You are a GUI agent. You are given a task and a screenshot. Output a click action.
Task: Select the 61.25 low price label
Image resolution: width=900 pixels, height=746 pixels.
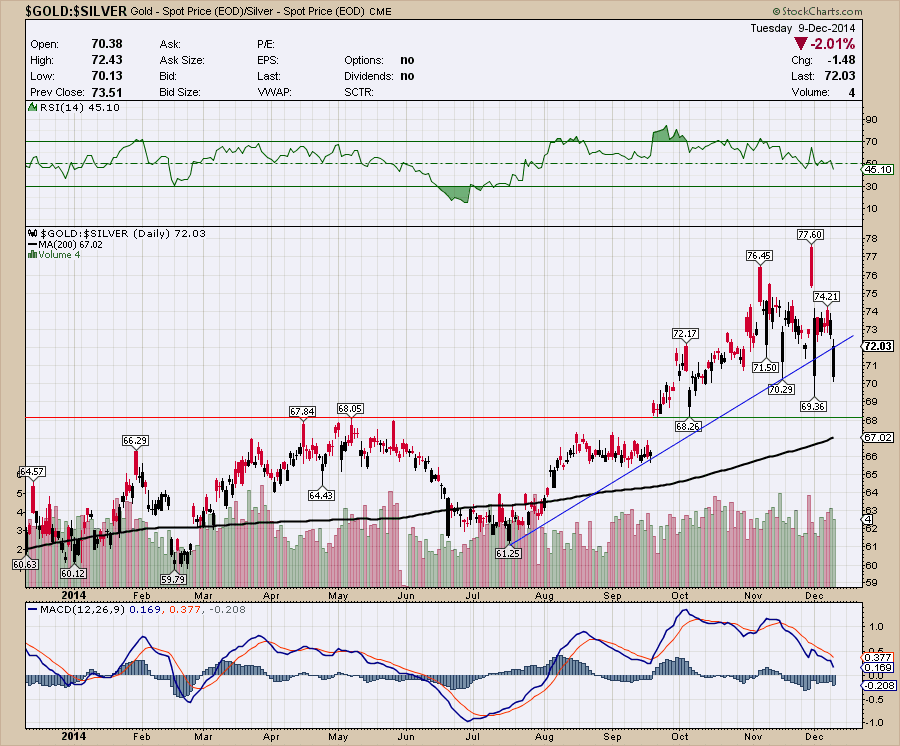tap(510, 552)
